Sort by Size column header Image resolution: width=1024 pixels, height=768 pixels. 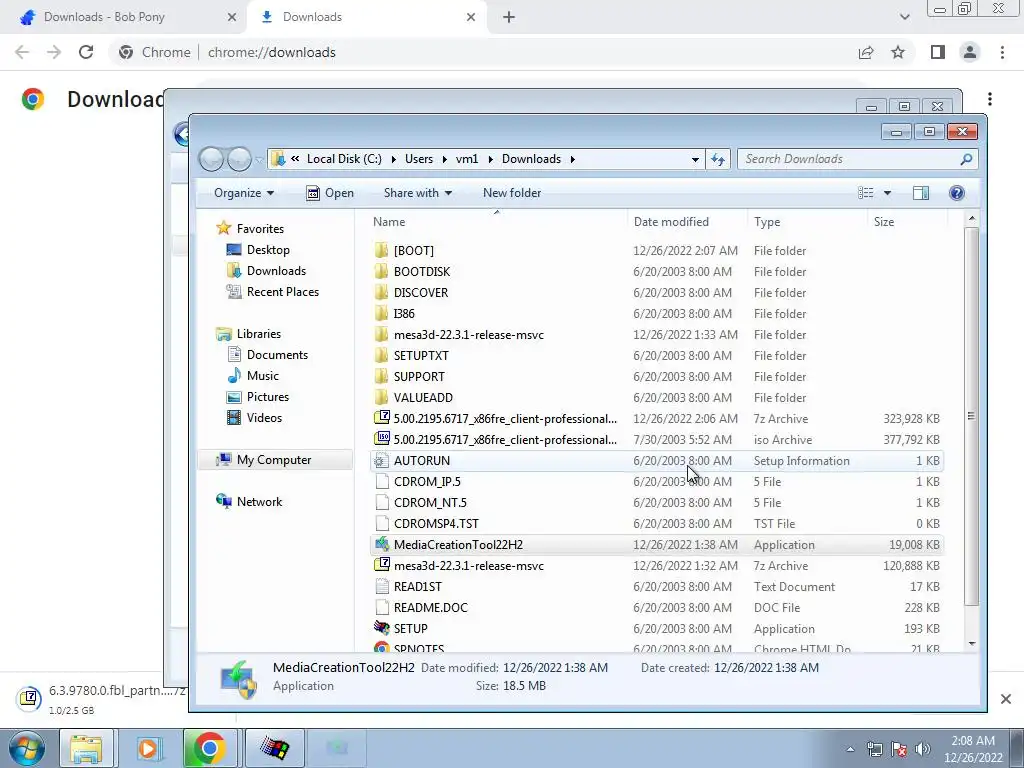click(906, 222)
